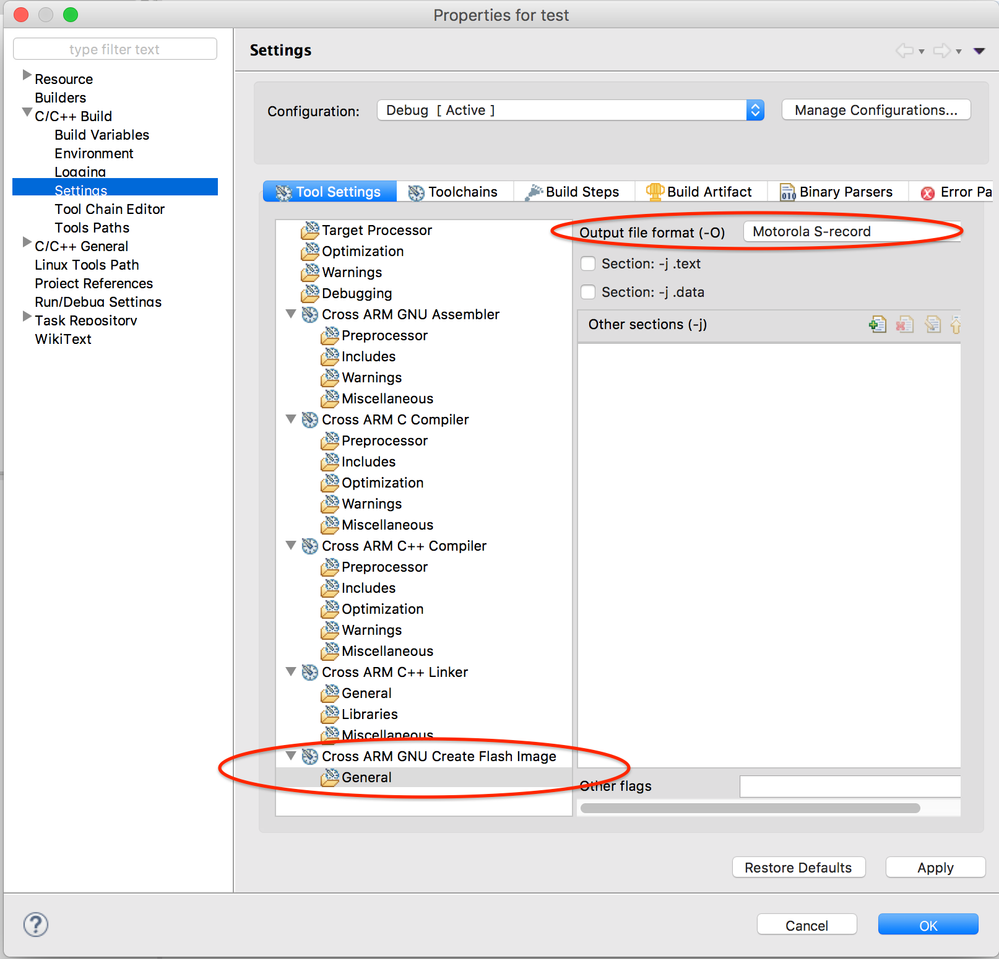This screenshot has width=999, height=959.
Task: Click the Build Steps tab icon
Action: tap(534, 192)
